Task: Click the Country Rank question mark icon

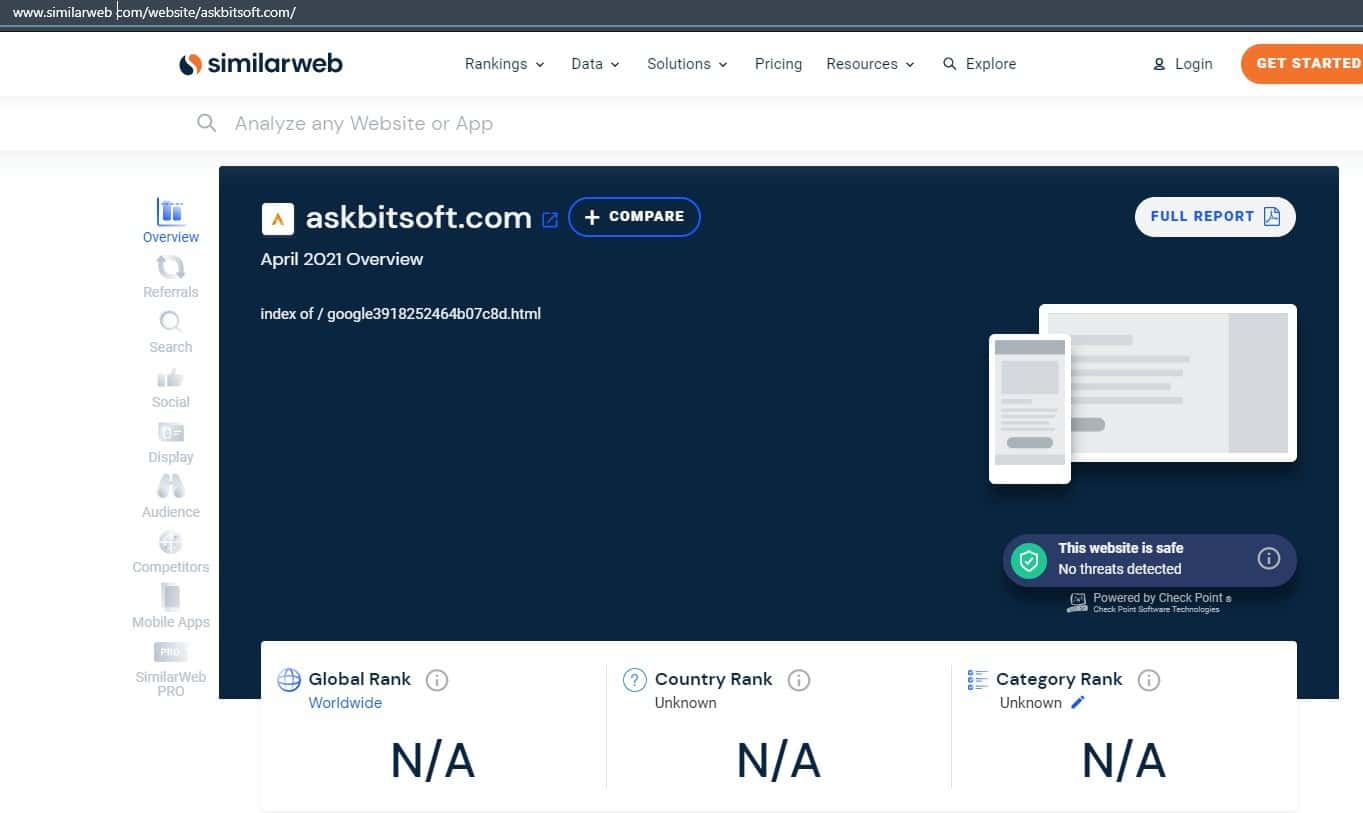Action: point(634,680)
